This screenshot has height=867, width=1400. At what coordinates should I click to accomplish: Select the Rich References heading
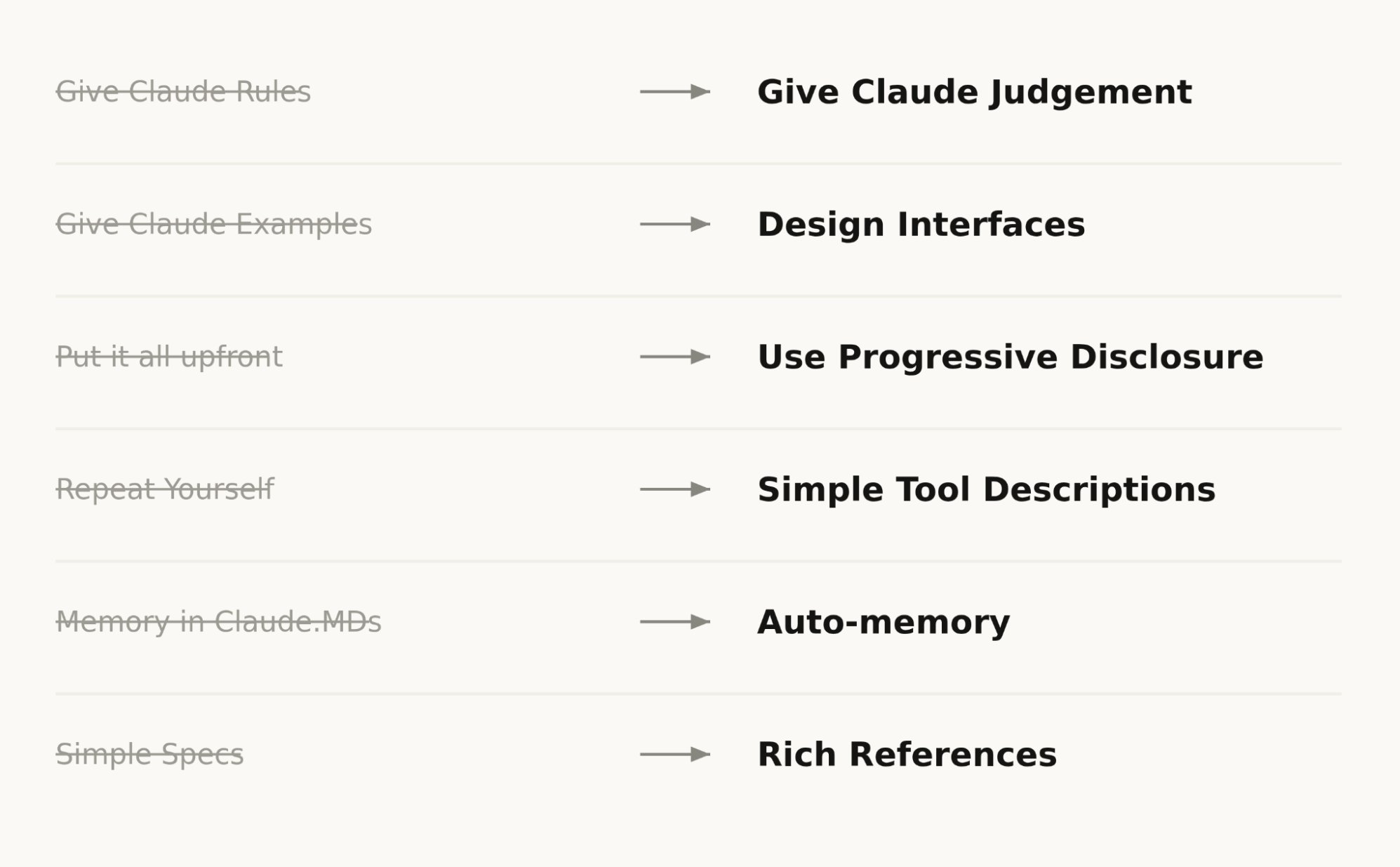907,754
